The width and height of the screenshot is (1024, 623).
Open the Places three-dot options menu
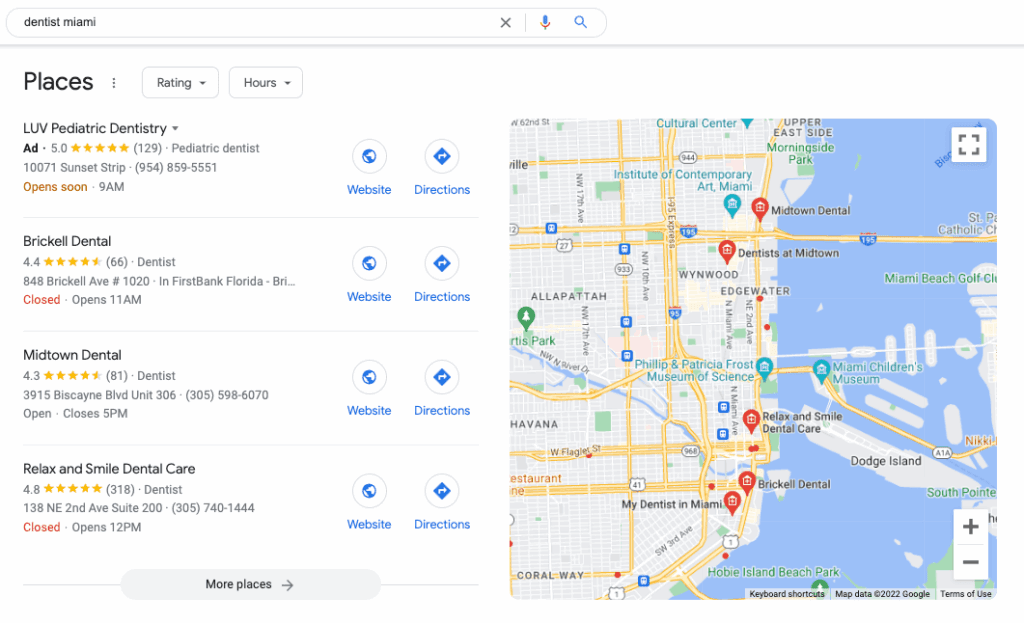click(114, 83)
